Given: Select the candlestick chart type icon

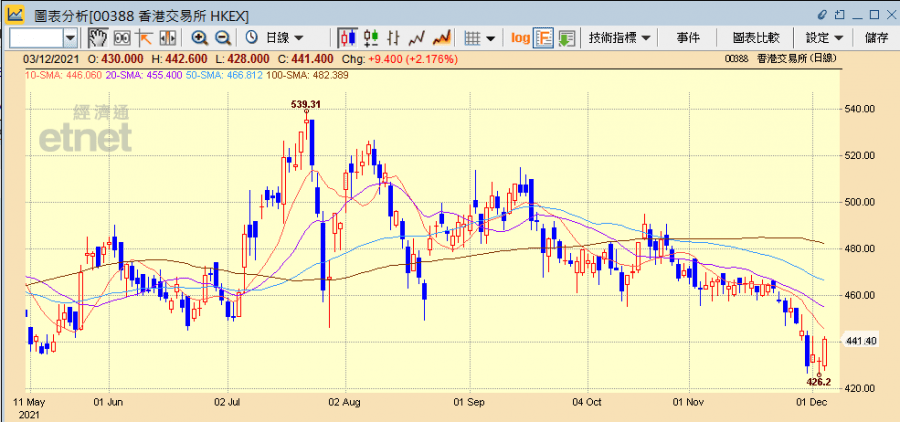Looking at the screenshot, I should tap(347, 38).
